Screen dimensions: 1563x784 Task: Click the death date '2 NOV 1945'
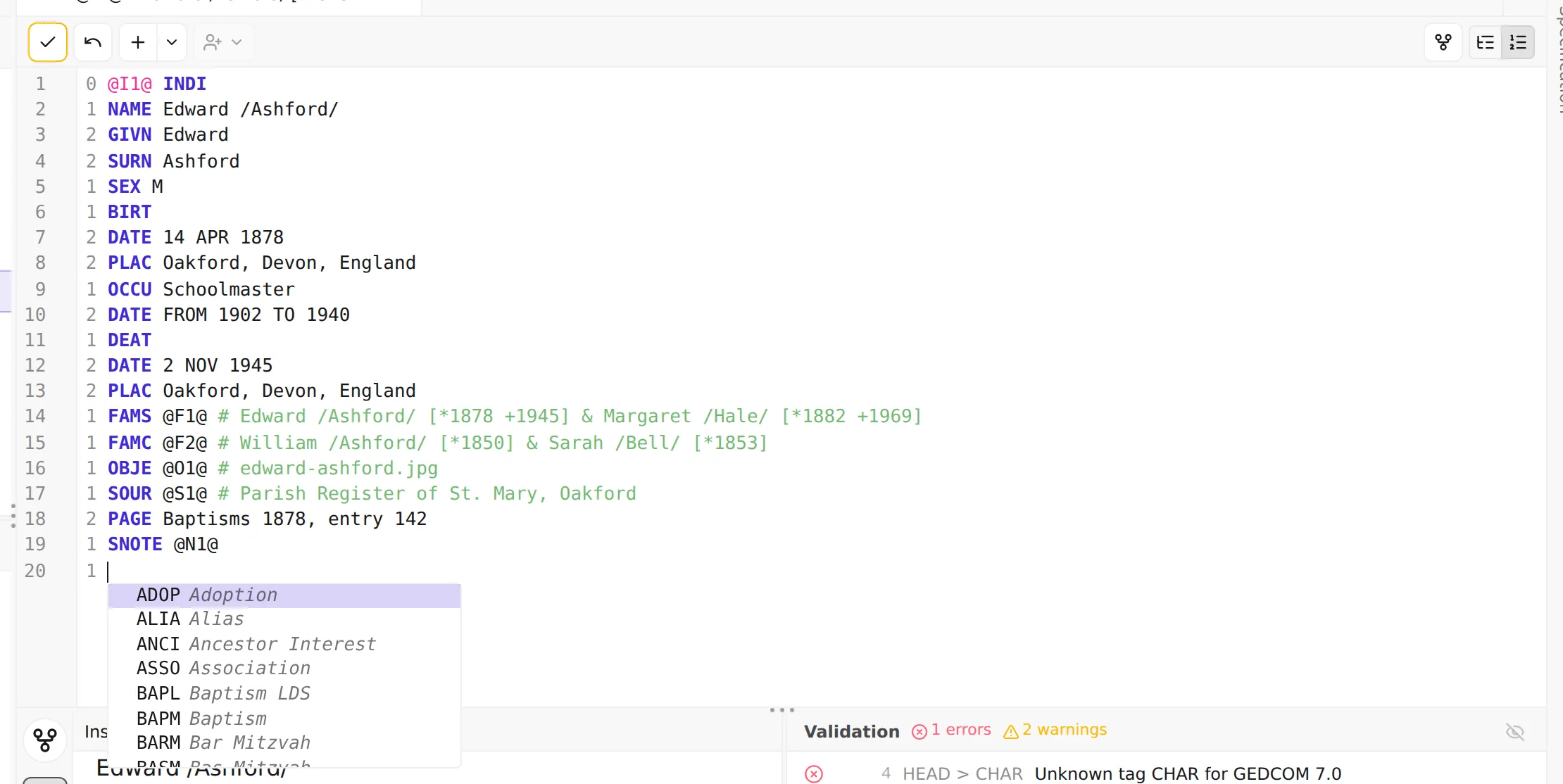tap(218, 366)
